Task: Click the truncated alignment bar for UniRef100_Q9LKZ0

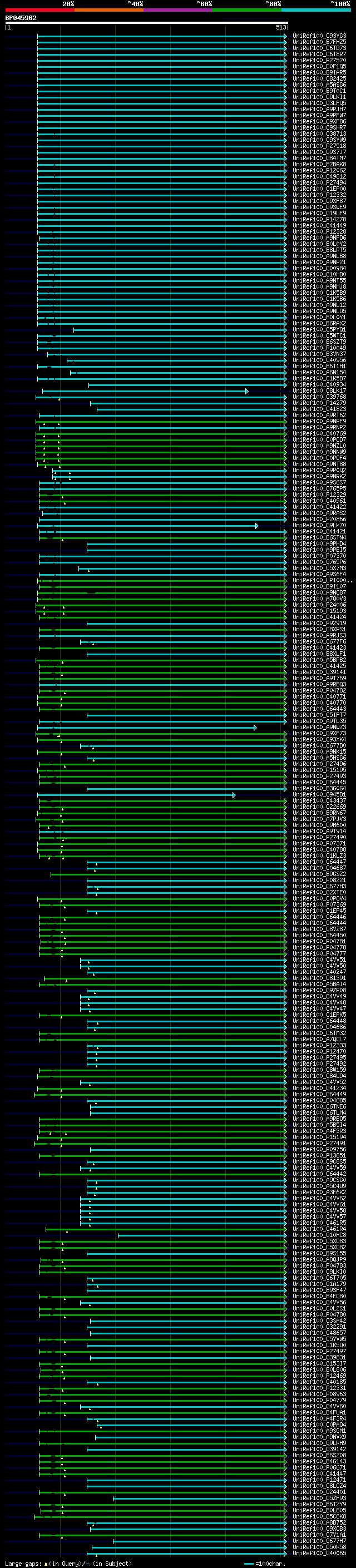Action: point(149,525)
